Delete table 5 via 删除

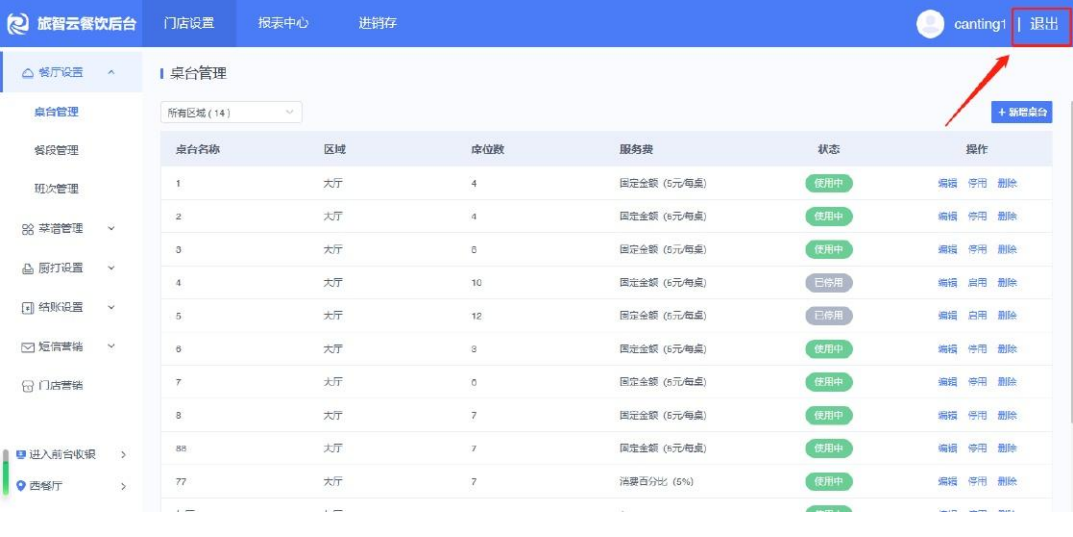[1007, 315]
